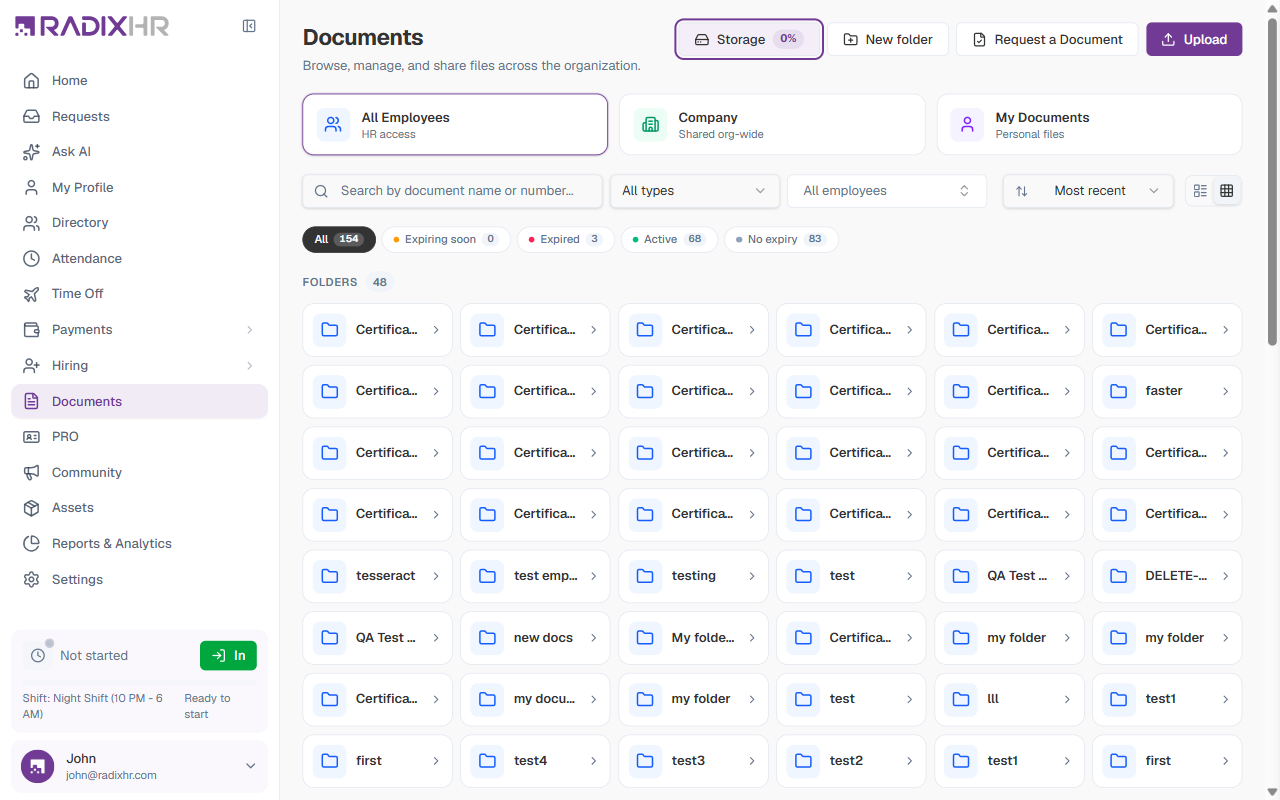
Task: Open the Assets box icon
Action: (x=32, y=508)
